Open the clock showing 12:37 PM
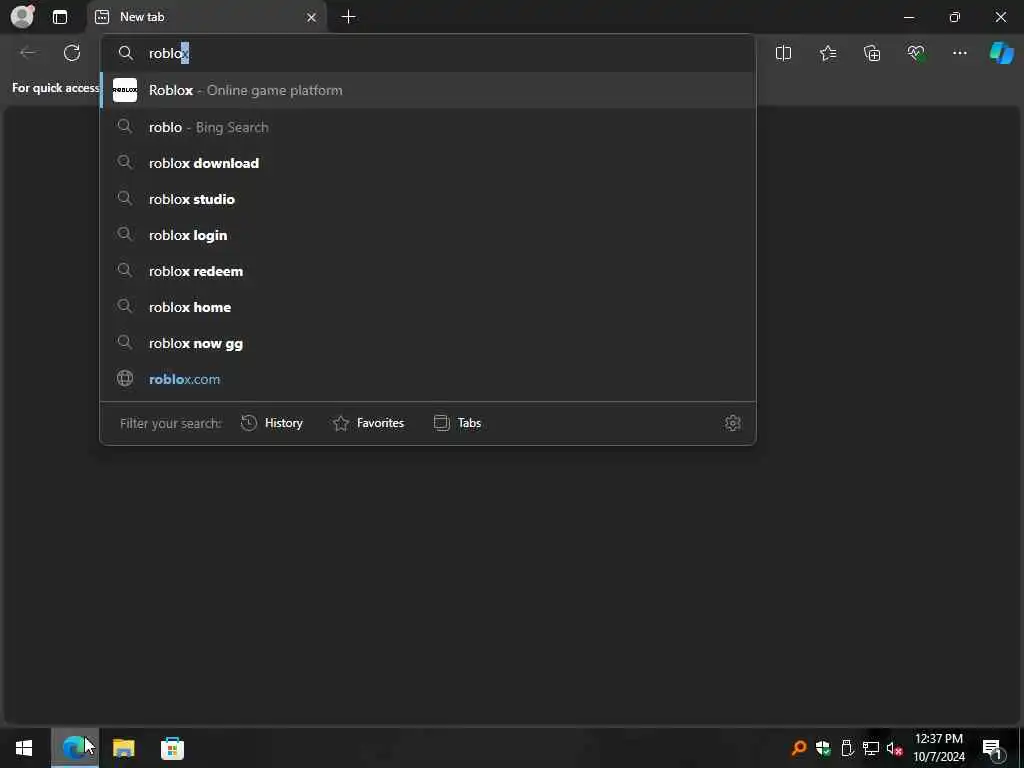The image size is (1024, 768). (x=938, y=748)
